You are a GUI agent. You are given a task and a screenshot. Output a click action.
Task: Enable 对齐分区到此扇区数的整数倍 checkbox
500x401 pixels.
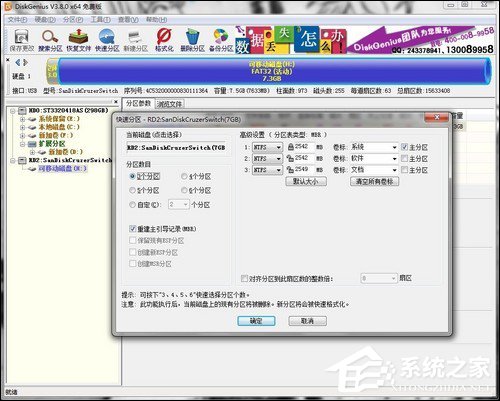(244, 278)
